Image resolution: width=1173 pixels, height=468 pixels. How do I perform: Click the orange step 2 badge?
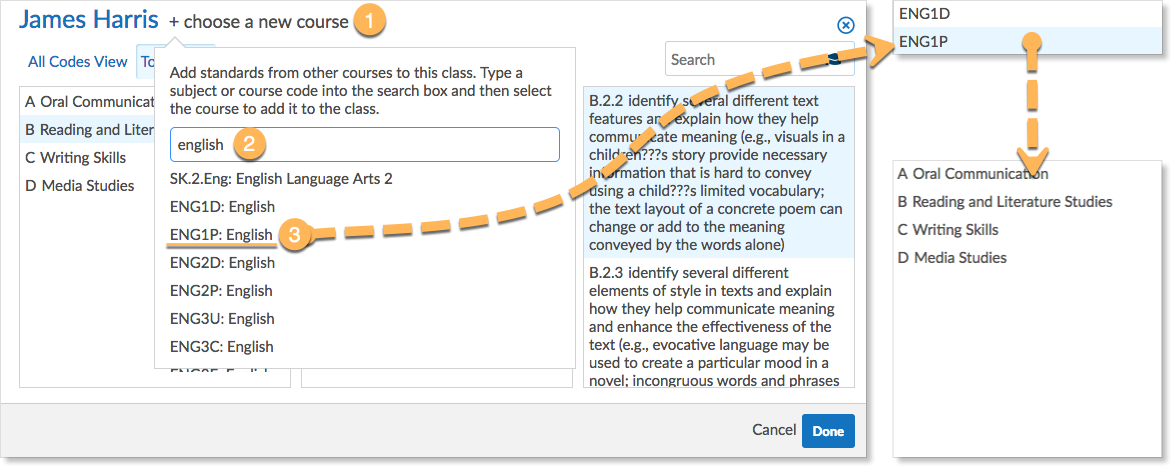click(x=249, y=144)
